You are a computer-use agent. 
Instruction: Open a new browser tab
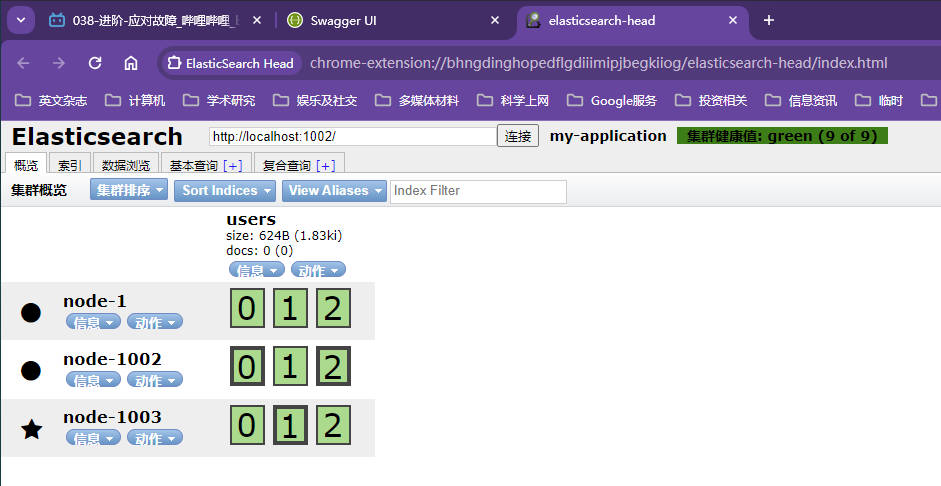(768, 20)
